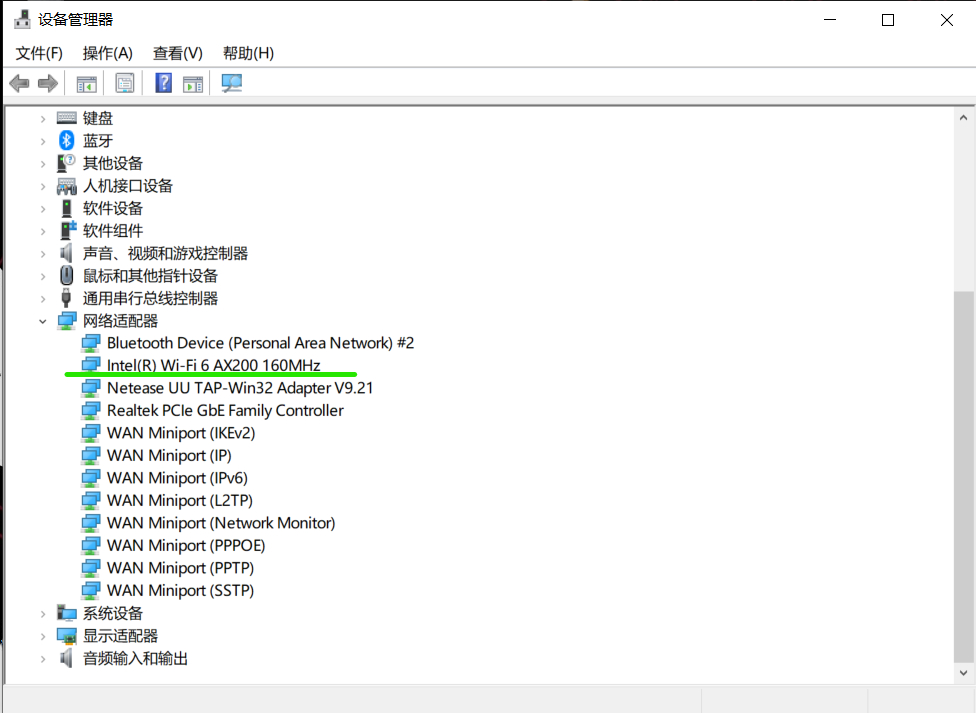Click the 软件设备 category icon
The image size is (976, 713).
(x=67, y=208)
